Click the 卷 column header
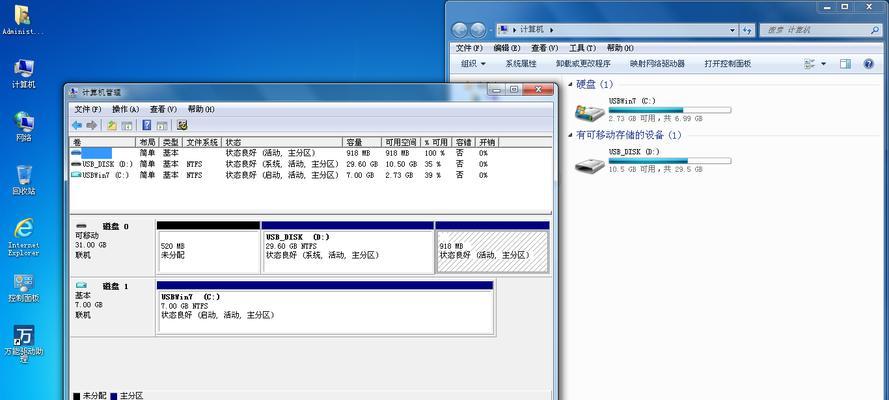 point(103,142)
